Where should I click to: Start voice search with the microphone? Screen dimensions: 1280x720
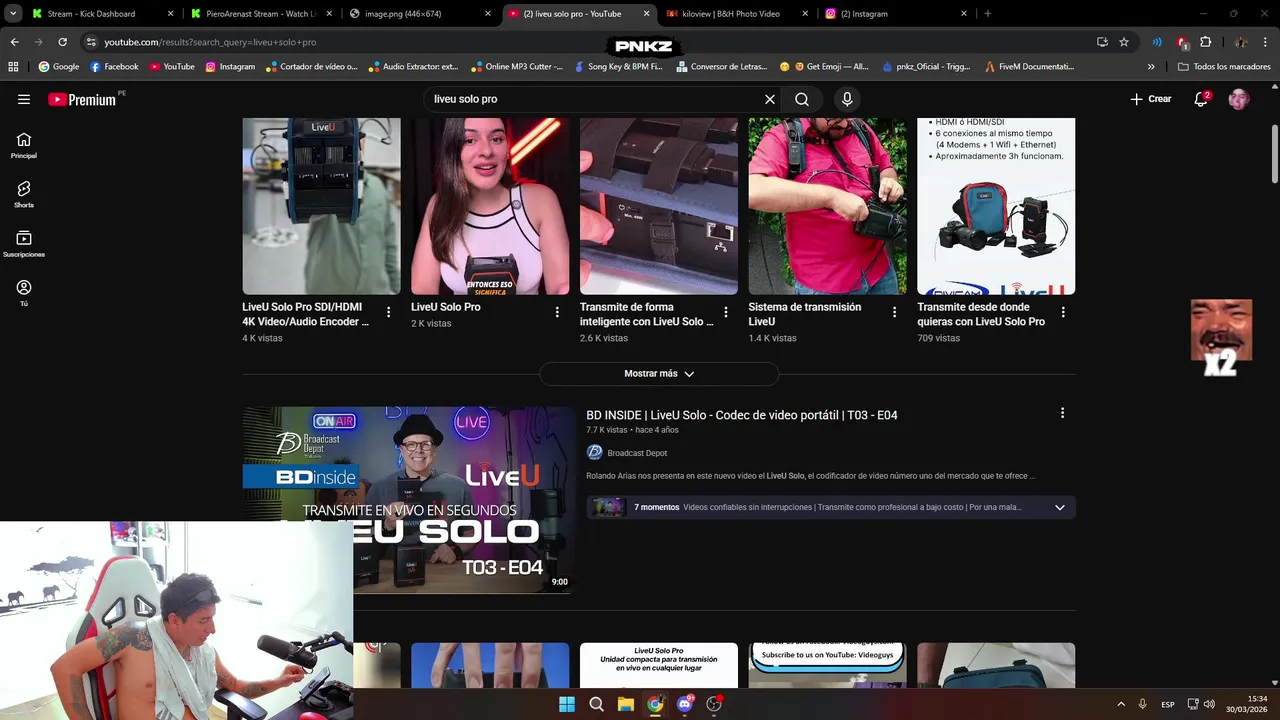tap(847, 99)
